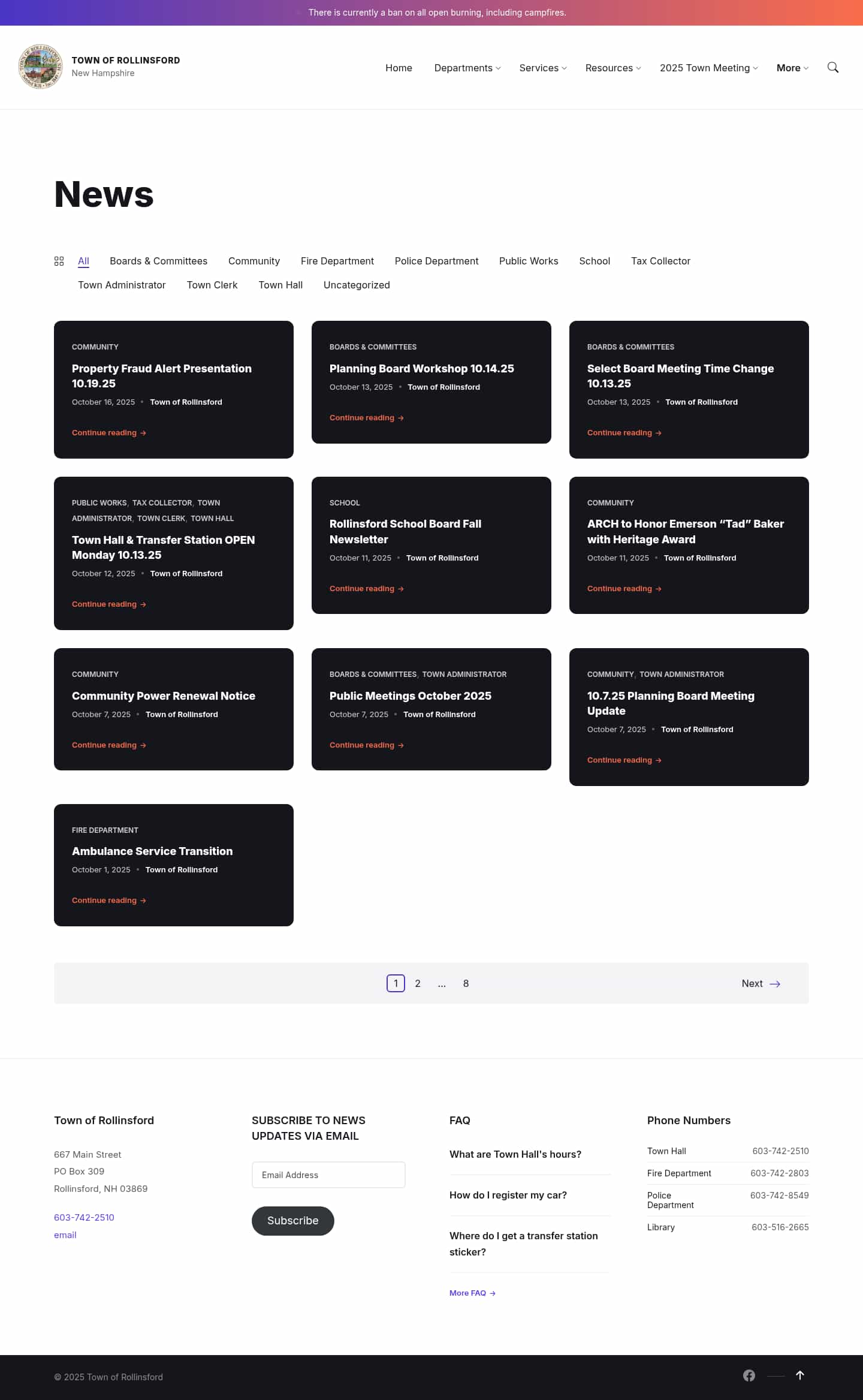The image size is (863, 1400).
Task: Select current page 1 in pagination
Action: [x=396, y=983]
